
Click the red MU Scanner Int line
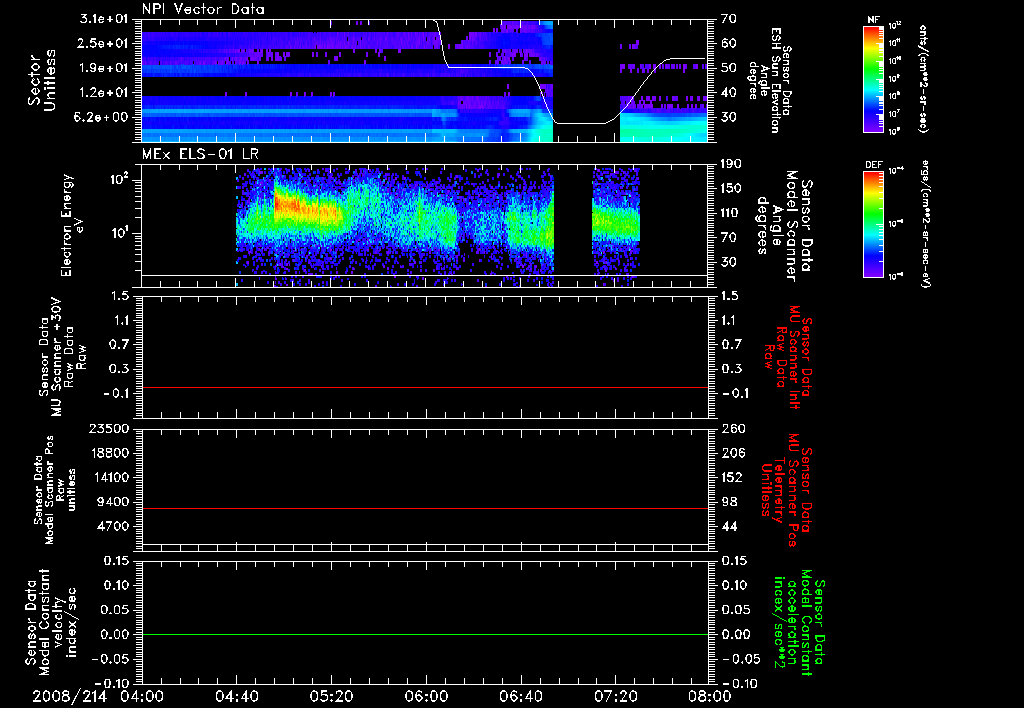click(425, 387)
